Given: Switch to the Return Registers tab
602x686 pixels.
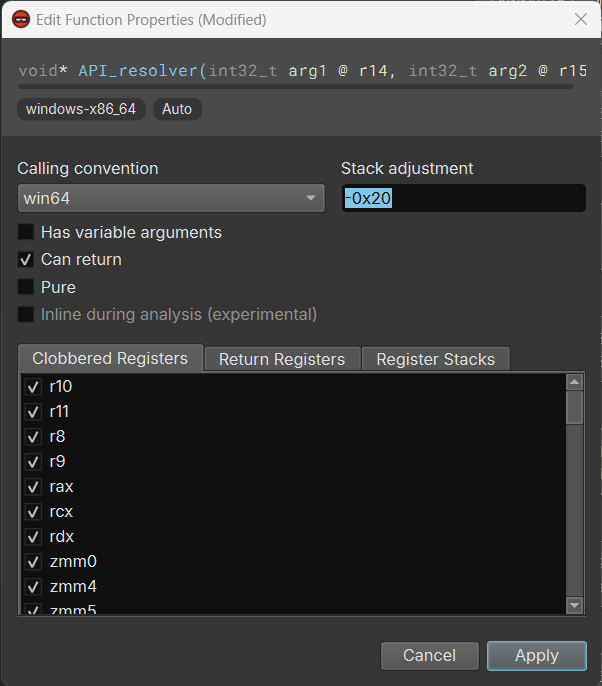Looking at the screenshot, I should [x=282, y=359].
